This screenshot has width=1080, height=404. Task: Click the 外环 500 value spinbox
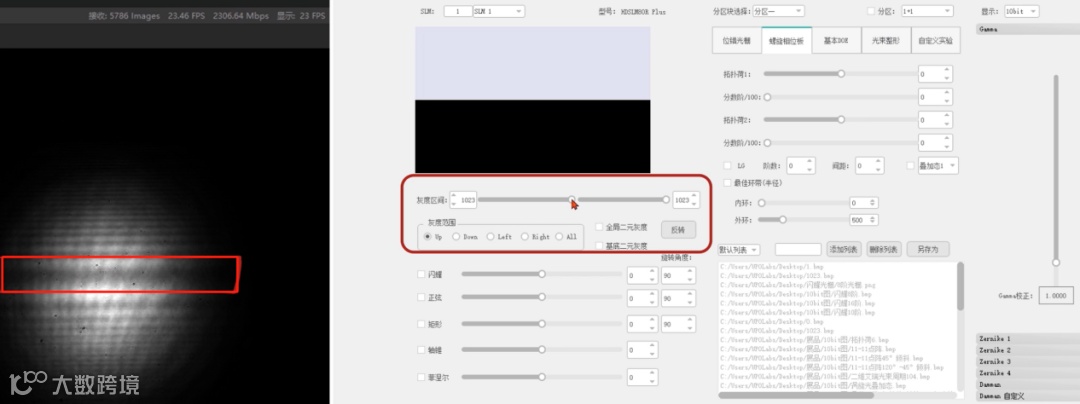pyautogui.click(x=864, y=220)
